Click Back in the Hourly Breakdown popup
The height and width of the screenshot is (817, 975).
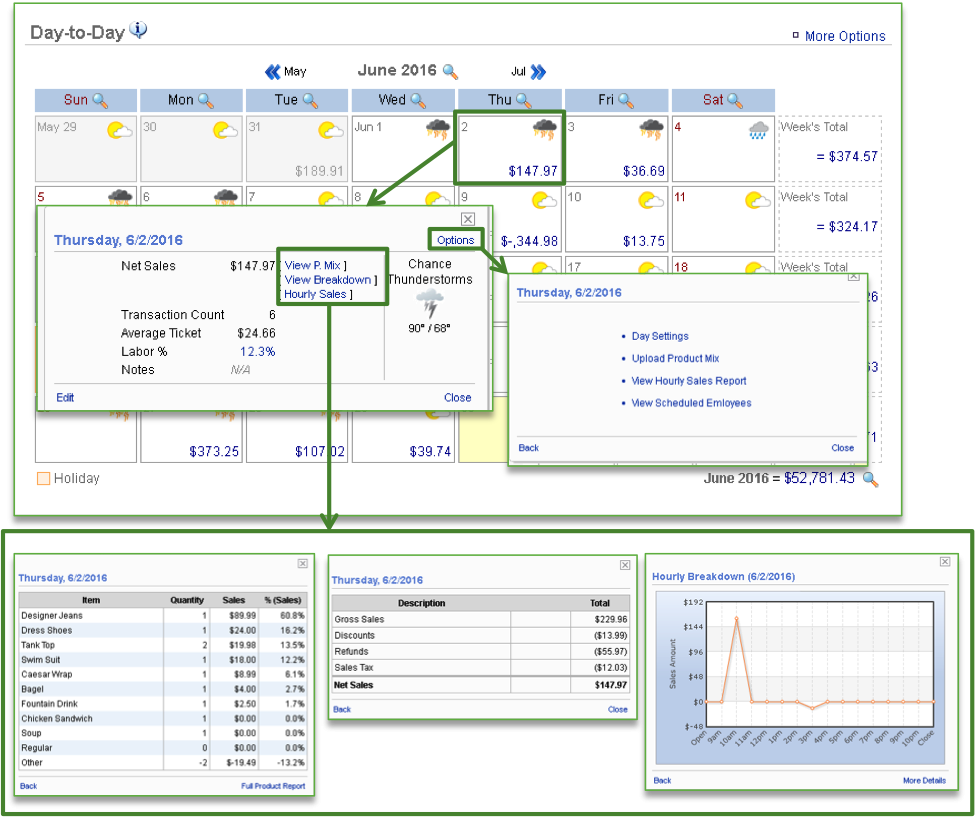[x=662, y=780]
